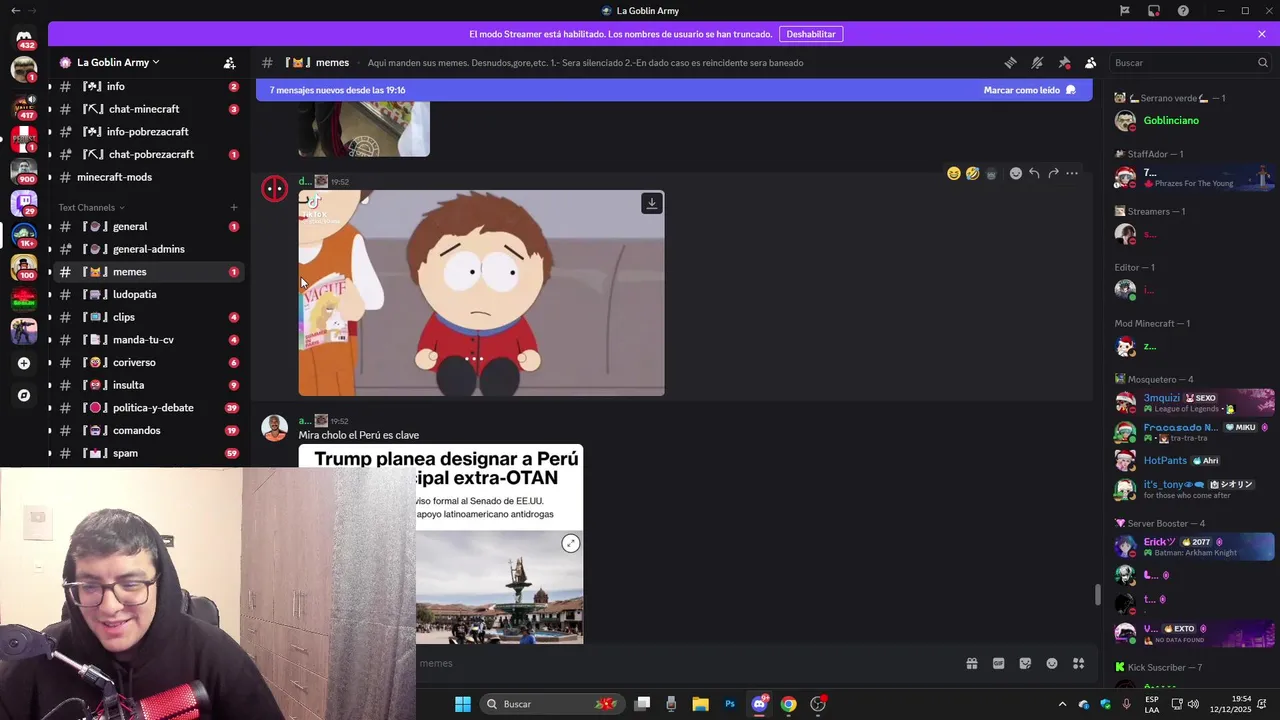Open member HotPants profile

click(1193, 461)
